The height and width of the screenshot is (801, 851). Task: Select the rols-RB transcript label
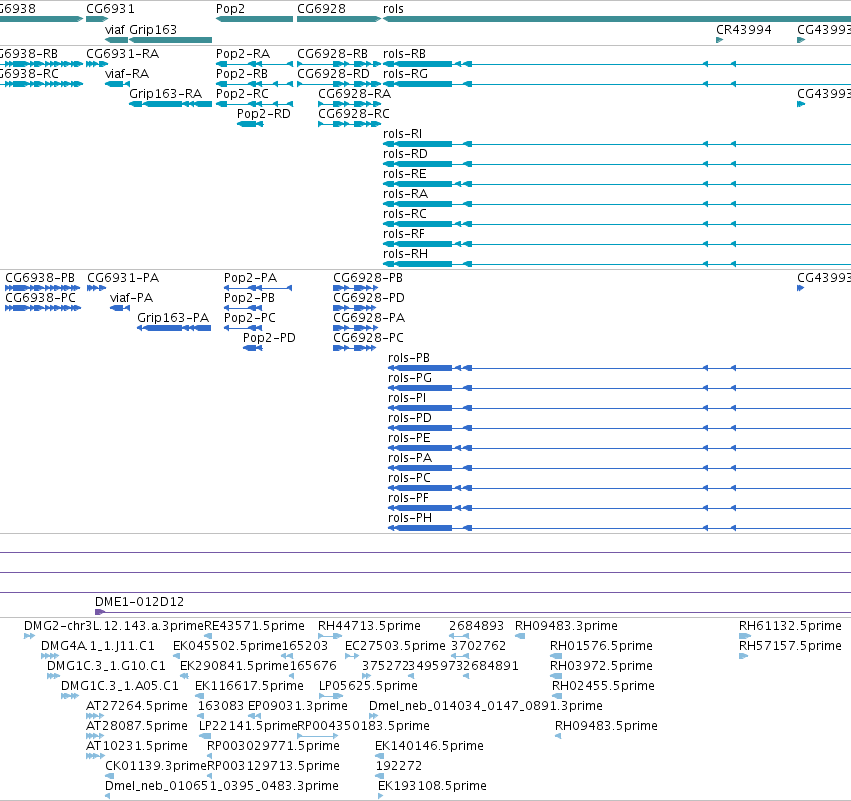(x=404, y=54)
